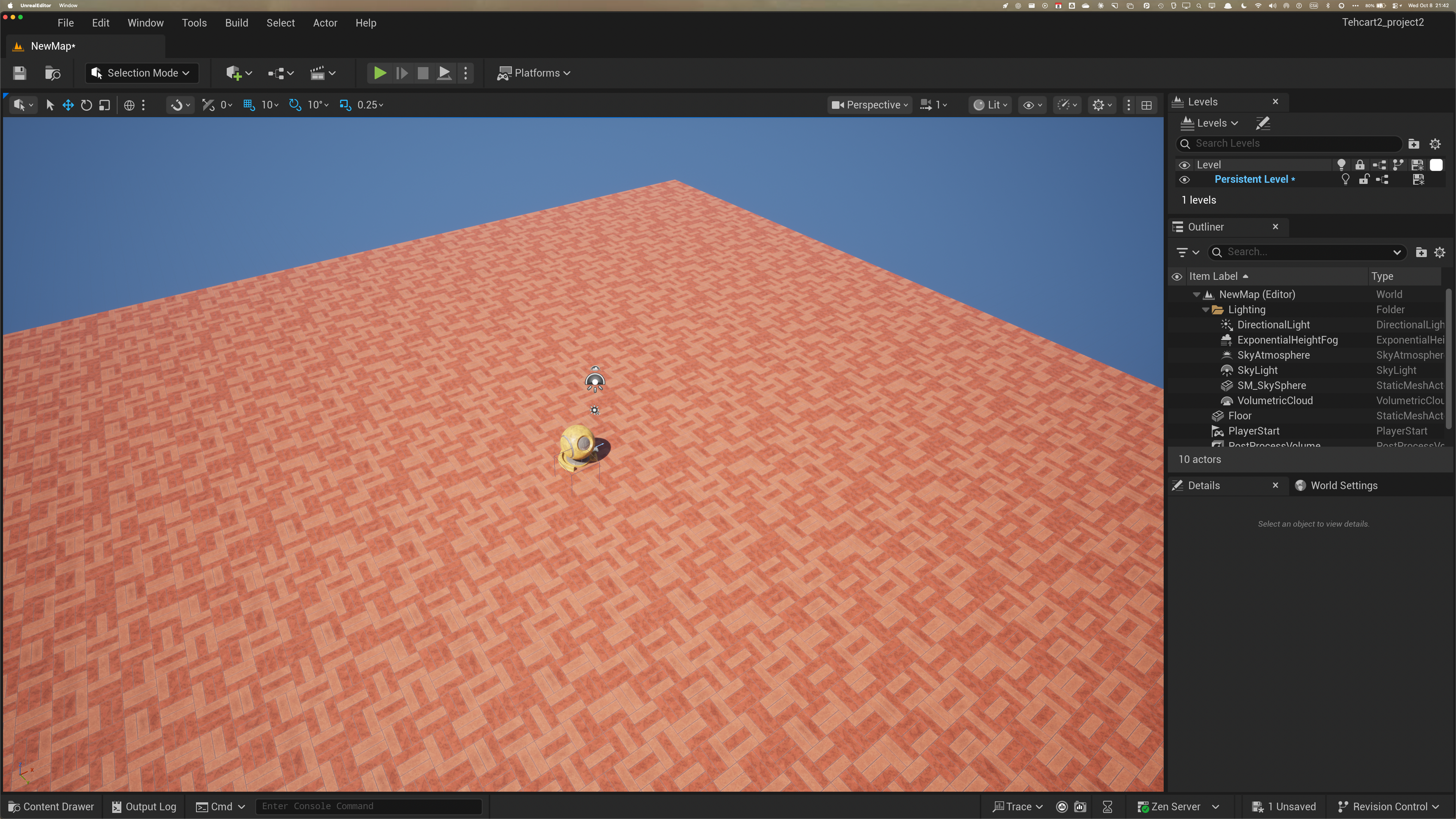Click the hourglass icon in status bar
The image size is (1456, 819).
(1108, 806)
